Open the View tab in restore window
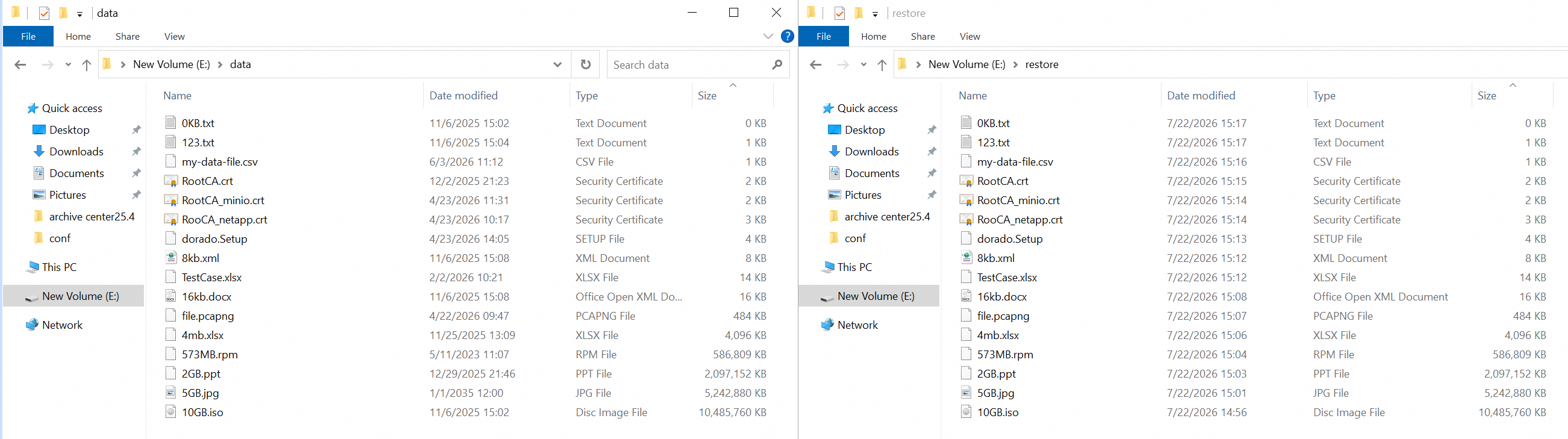1568x439 pixels. click(x=970, y=37)
